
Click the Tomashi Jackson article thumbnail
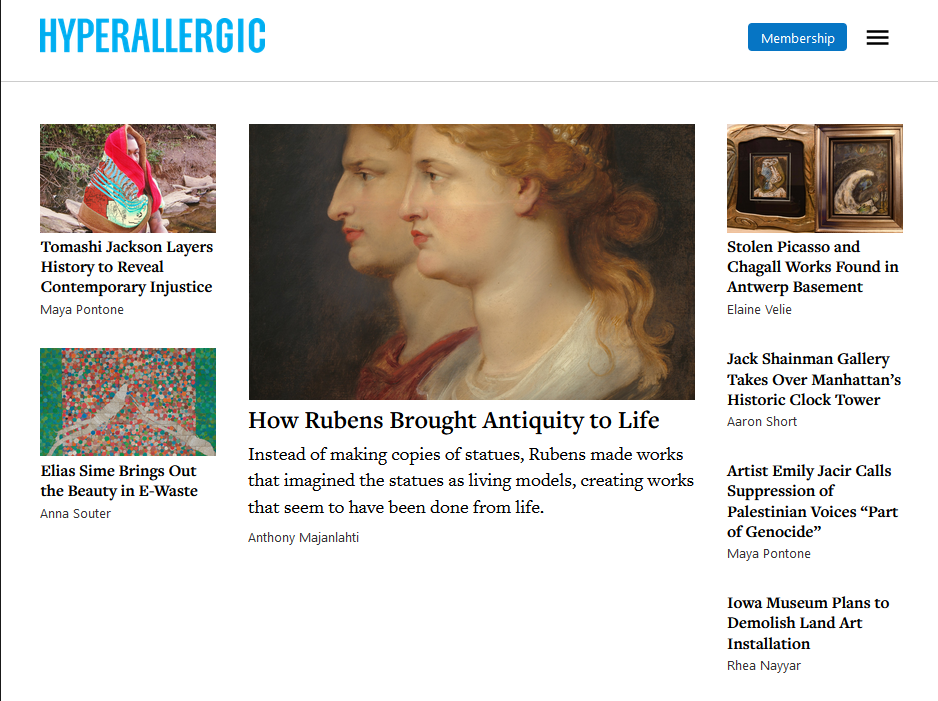click(x=127, y=178)
